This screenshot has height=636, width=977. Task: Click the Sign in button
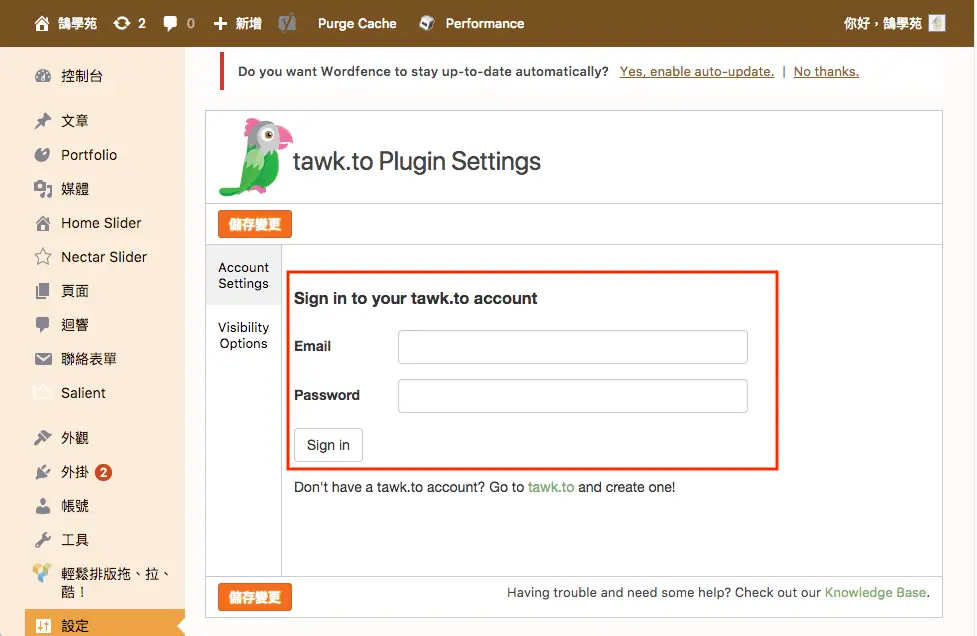click(x=328, y=445)
